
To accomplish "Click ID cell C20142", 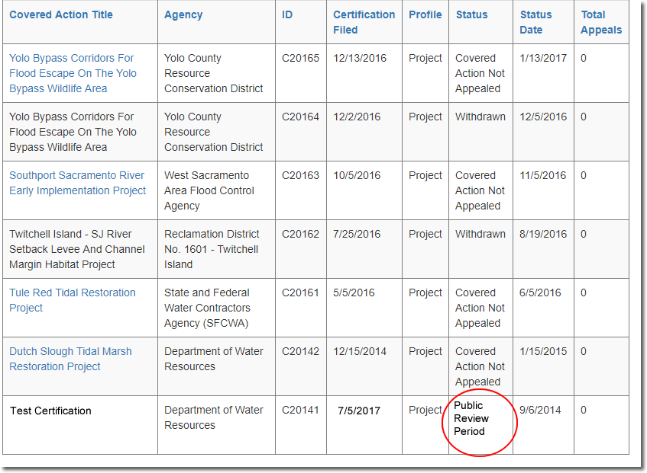I will coord(300,351).
